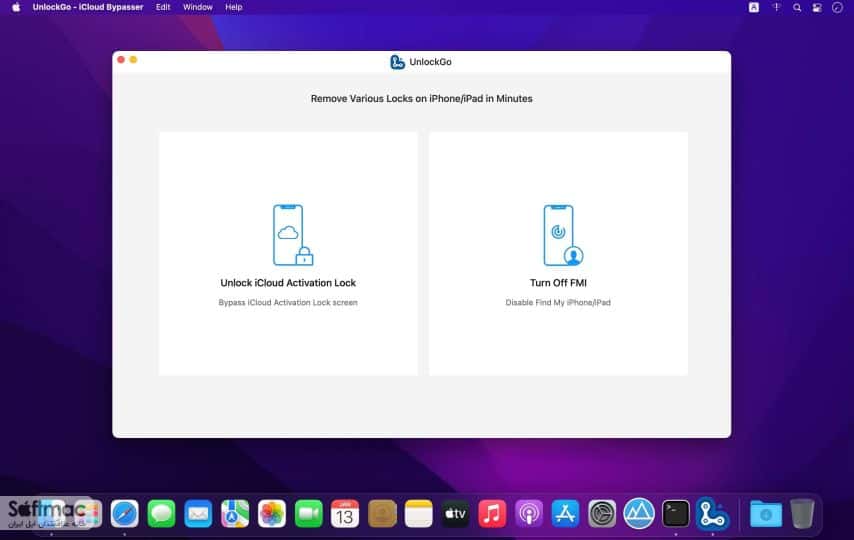Open UnlockGo - iCloud Bypasser app menu

[x=88, y=7]
